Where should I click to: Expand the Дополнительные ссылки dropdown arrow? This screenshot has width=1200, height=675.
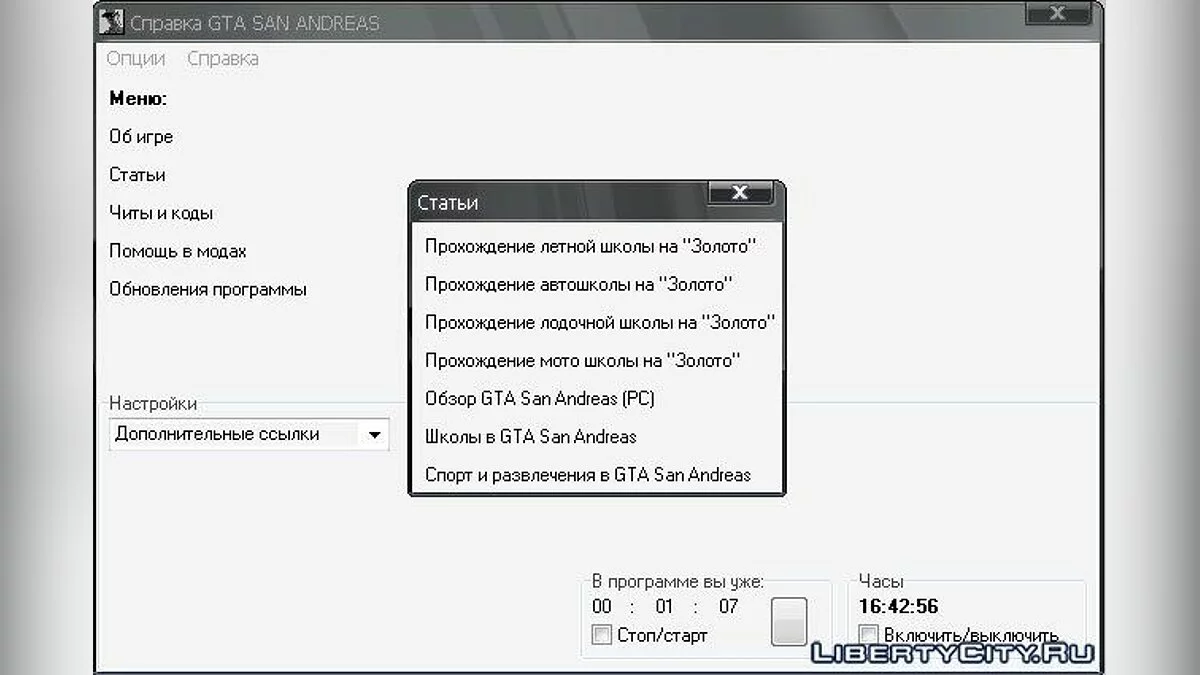(374, 435)
